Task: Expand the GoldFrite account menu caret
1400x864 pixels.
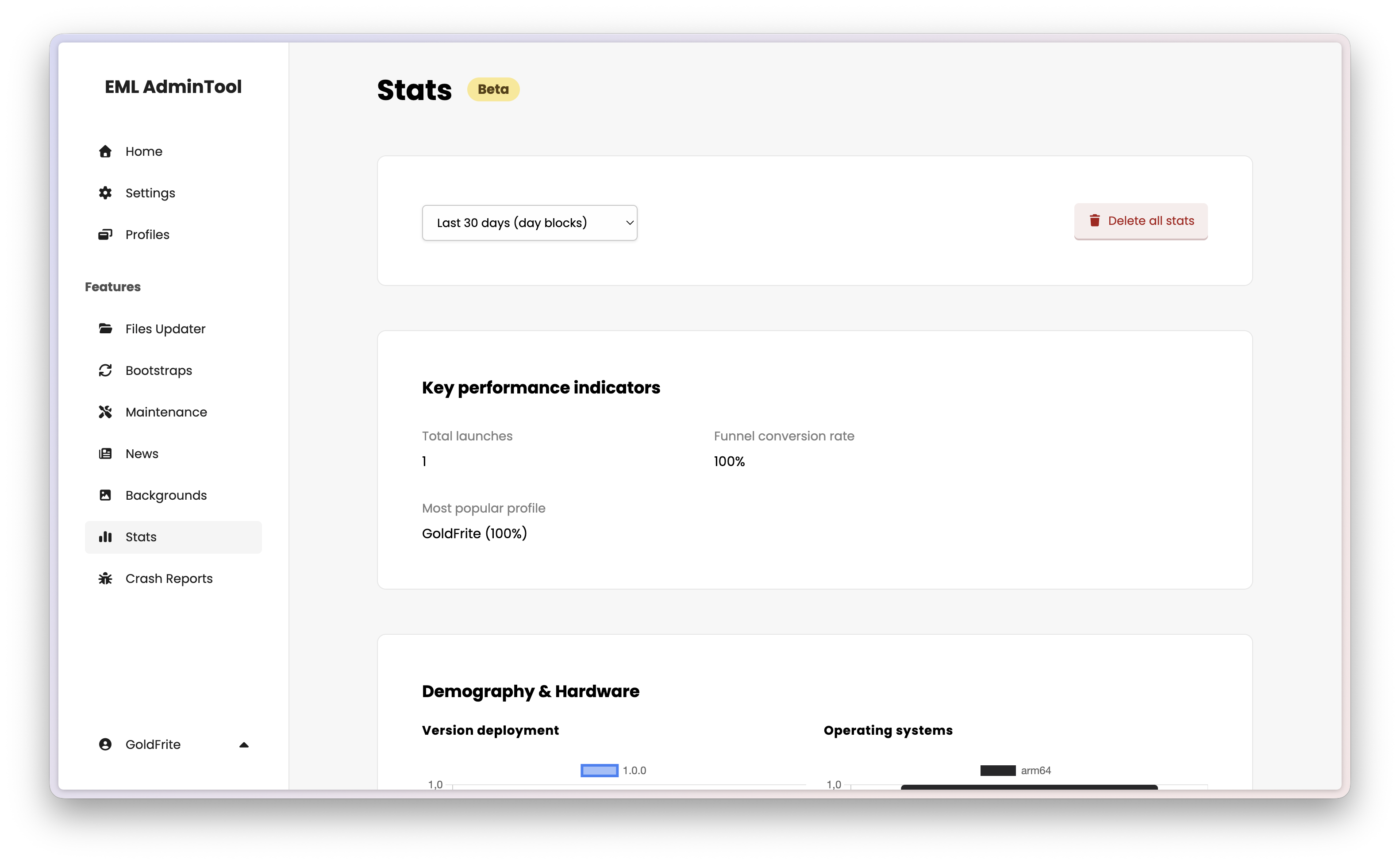Action: click(x=244, y=745)
